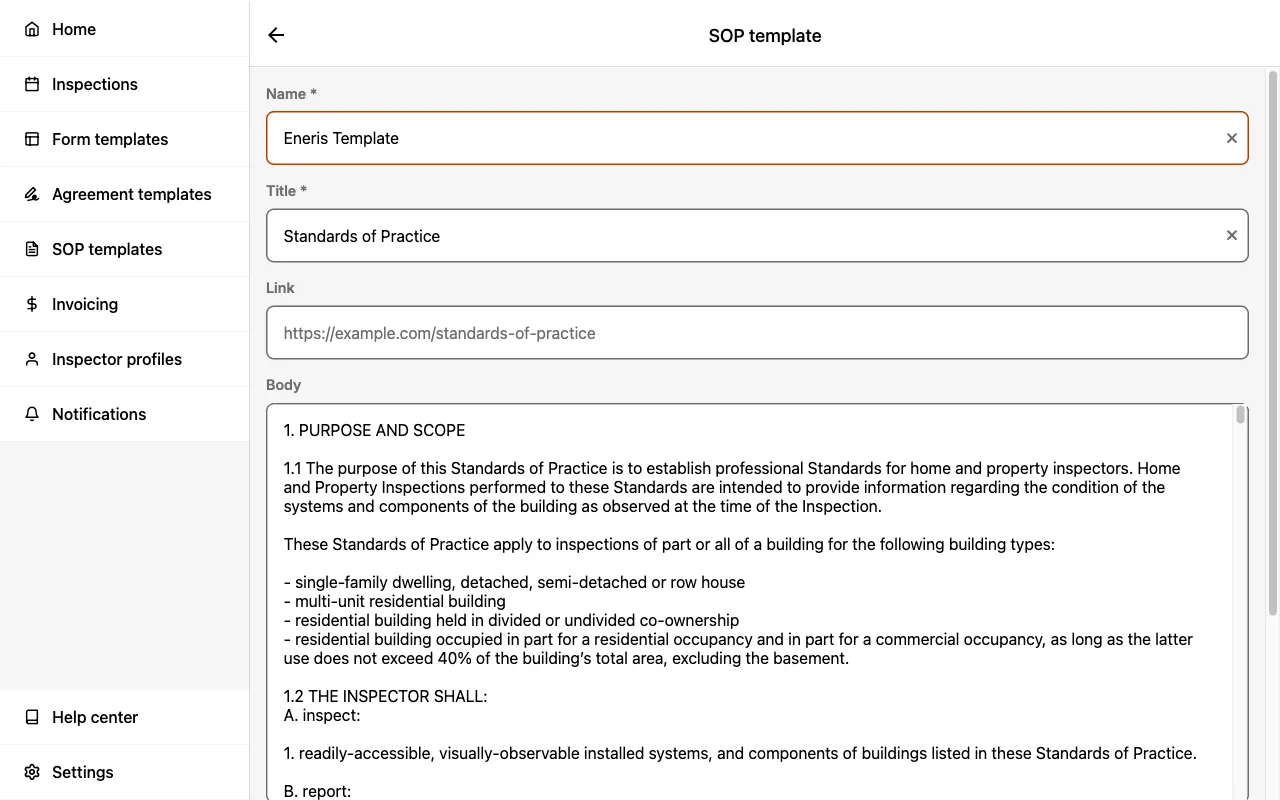This screenshot has height=800, width=1280.
Task: Clear the Title field with the × button
Action: 1232,235
